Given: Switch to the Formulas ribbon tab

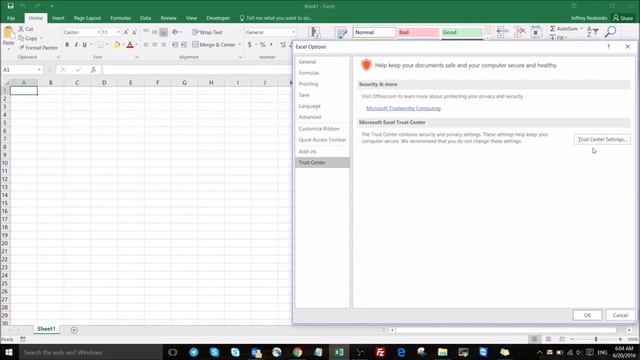Looking at the screenshot, I should (120, 18).
